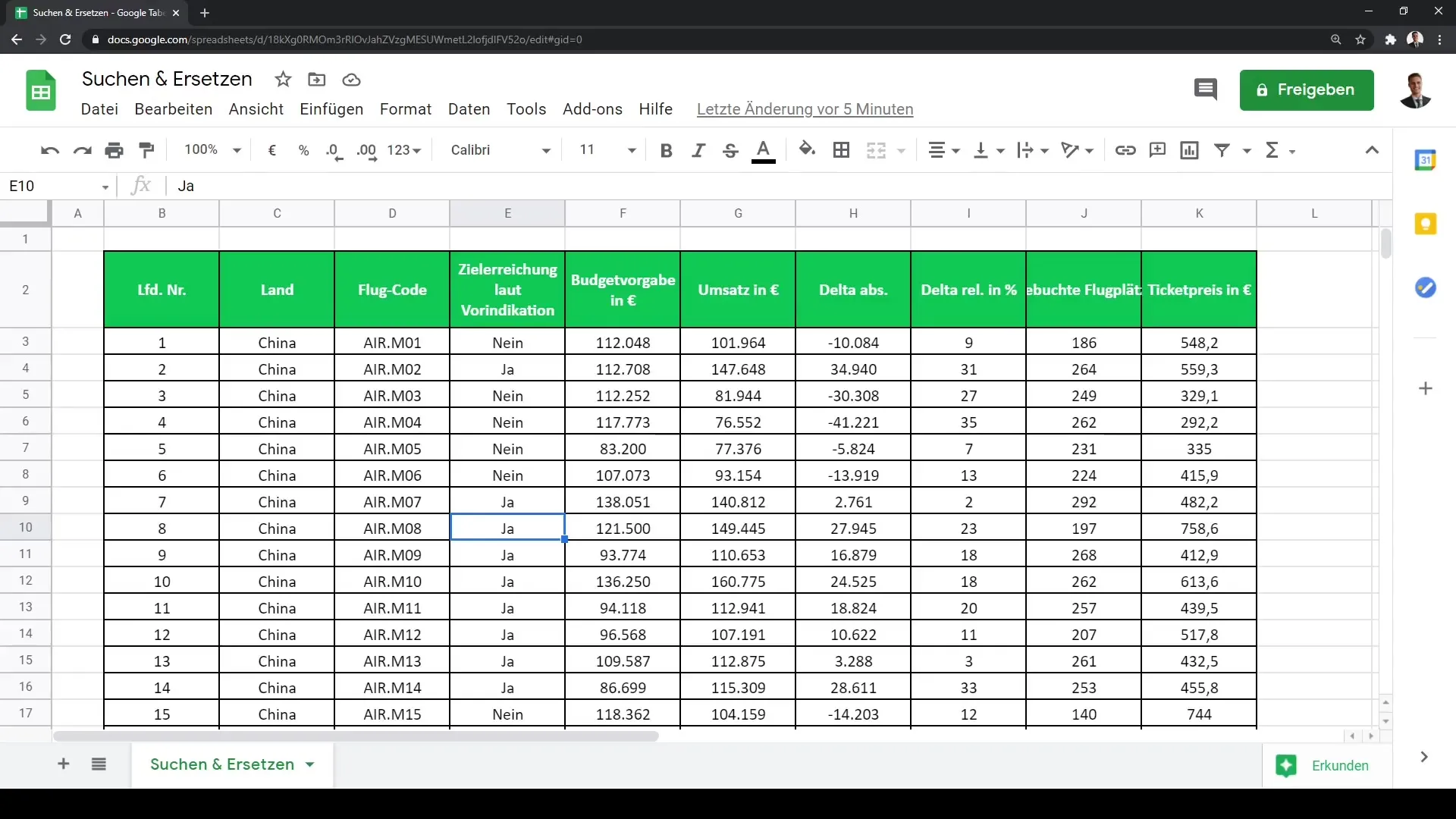
Task: Open Google Sheets home icon
Action: [41, 91]
